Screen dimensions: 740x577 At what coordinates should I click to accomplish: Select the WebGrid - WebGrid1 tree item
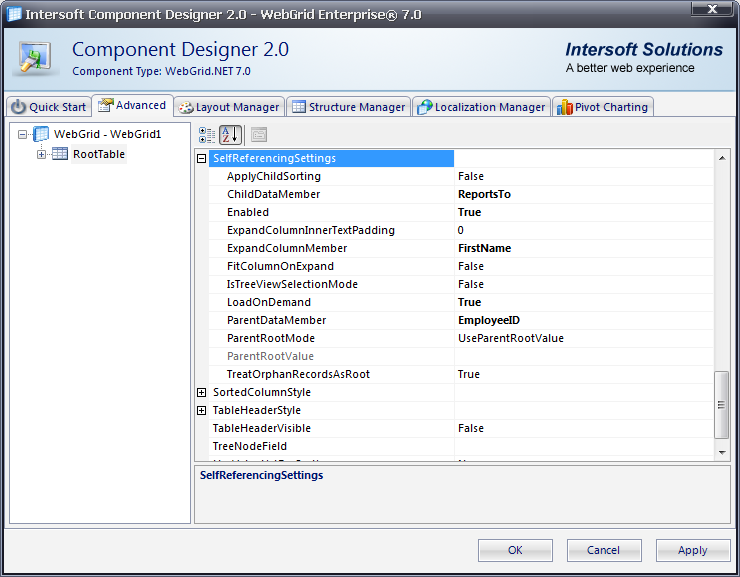point(108,134)
